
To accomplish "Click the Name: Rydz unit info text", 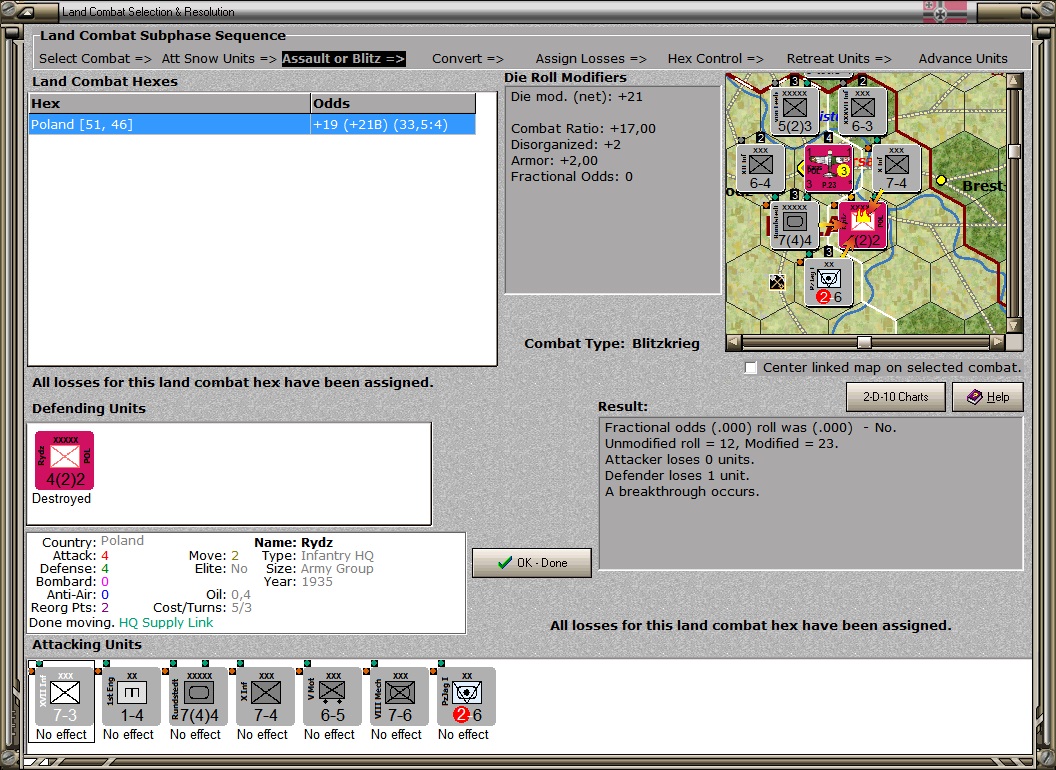I will [294, 542].
